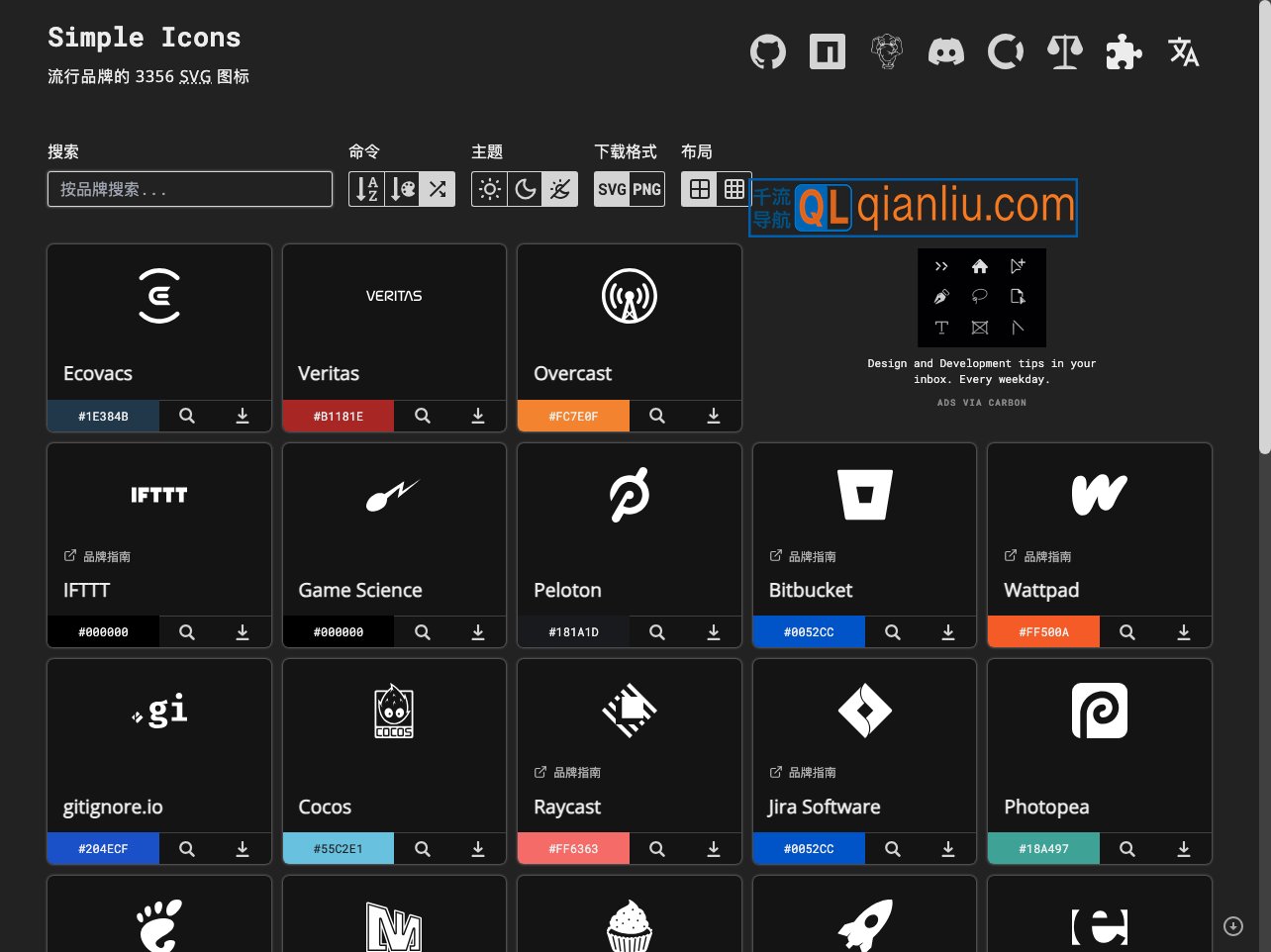Open browser extensions via the puzzle icon
Screen dimensions: 1271x952
click(1124, 51)
